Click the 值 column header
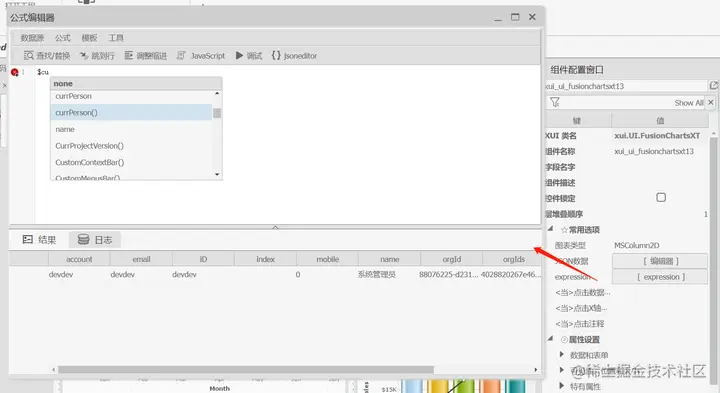This screenshot has height=393, width=720. (x=660, y=120)
